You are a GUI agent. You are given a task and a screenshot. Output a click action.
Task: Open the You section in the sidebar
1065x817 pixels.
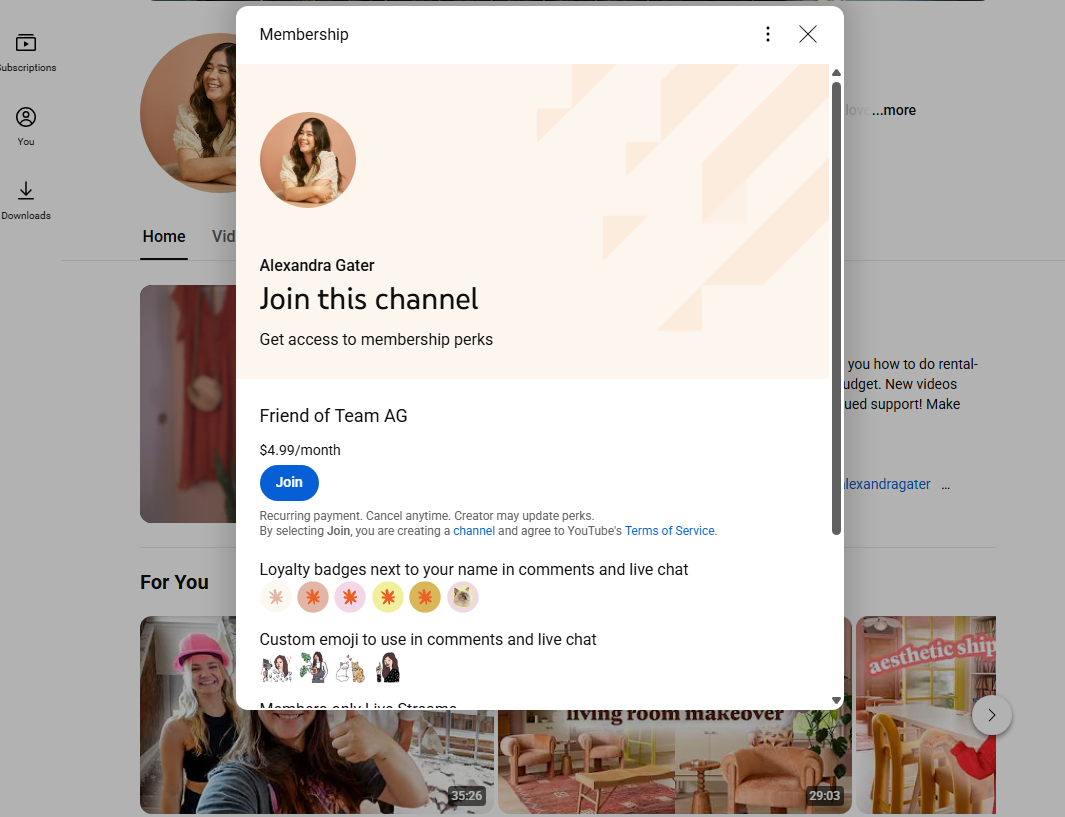[x=26, y=127]
